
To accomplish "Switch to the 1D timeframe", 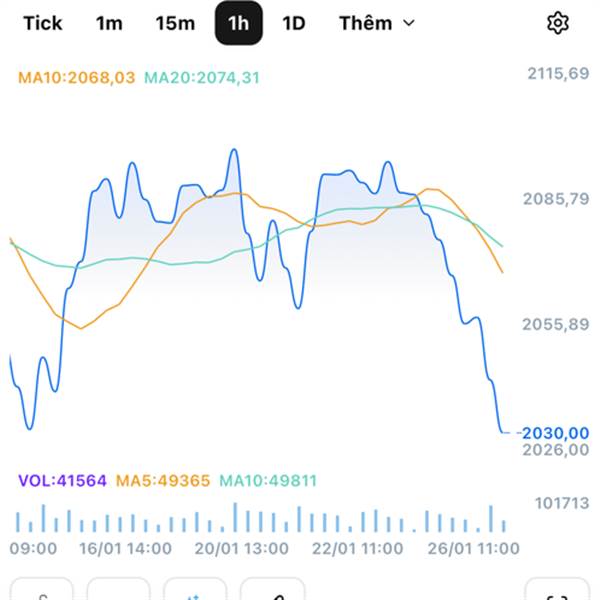I will (293, 23).
